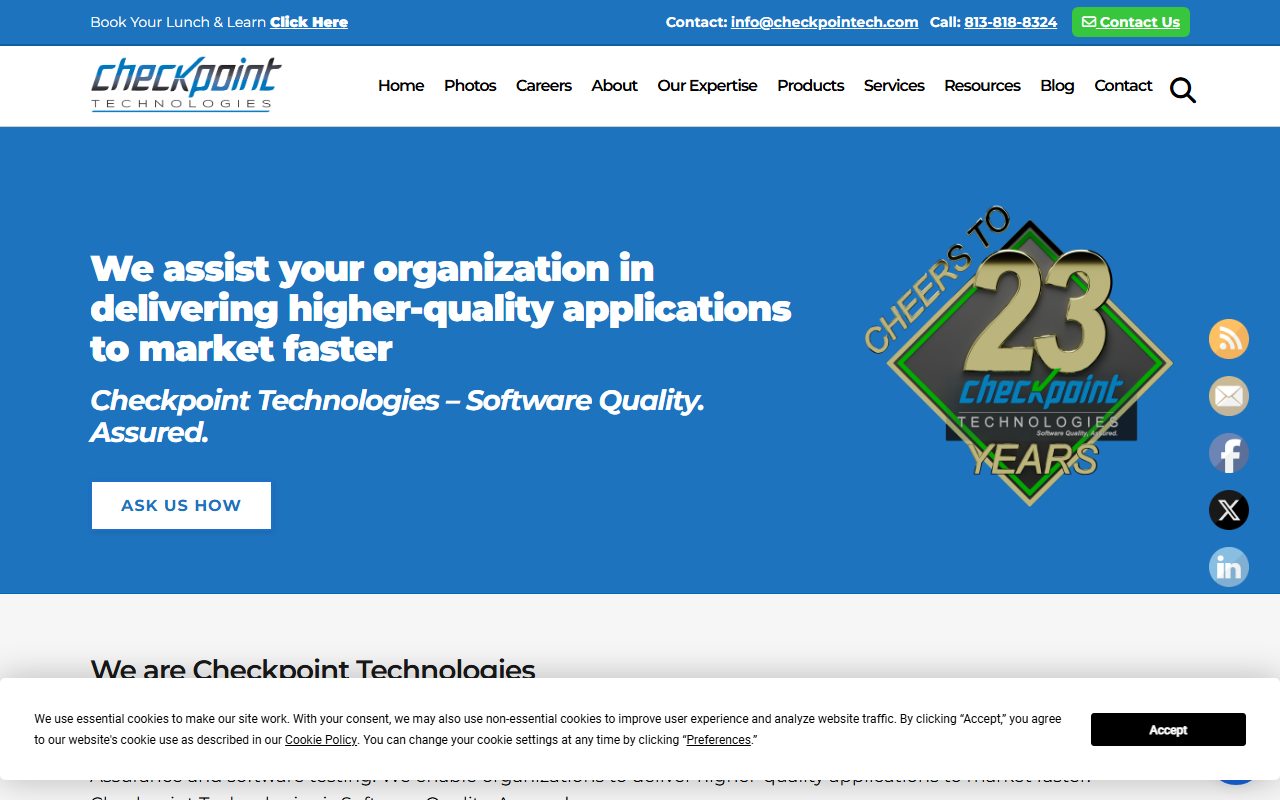1280x800 pixels.
Task: Open the LinkedIn social icon
Action: pos(1229,567)
